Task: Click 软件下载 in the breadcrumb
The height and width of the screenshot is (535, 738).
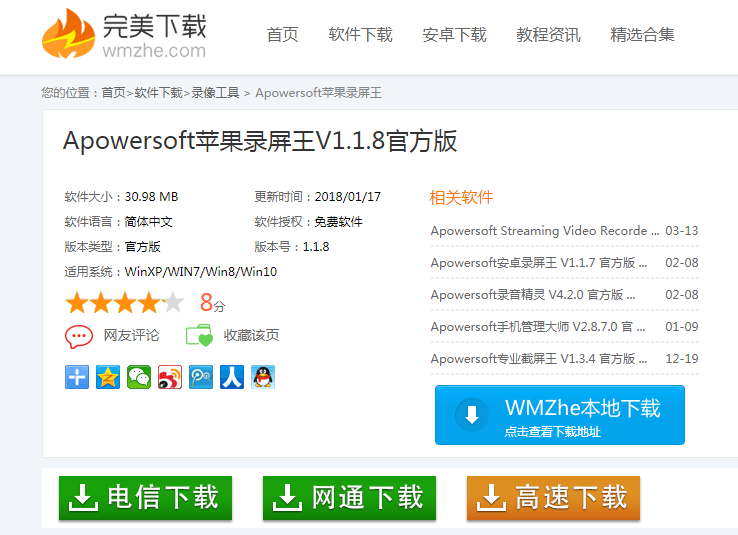Action: tap(158, 93)
